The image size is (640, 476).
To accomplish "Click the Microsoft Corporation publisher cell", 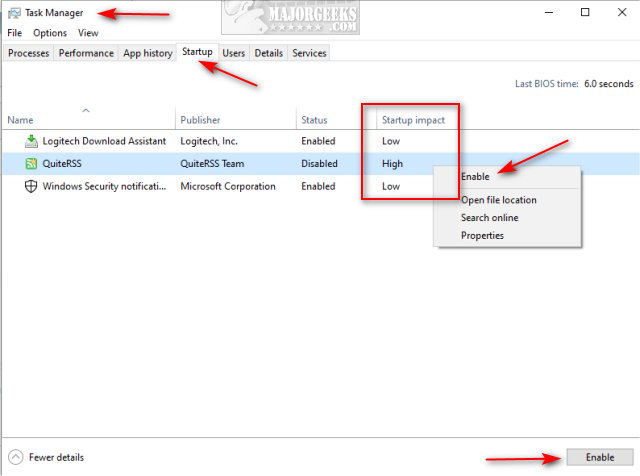I will point(228,187).
